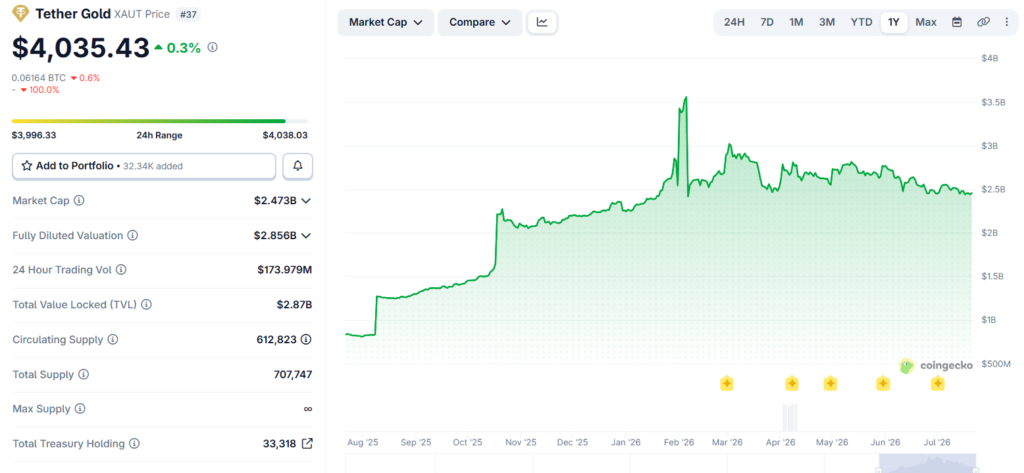Select the 1M time range
Viewport: 1024px width, 473px height.
796,22
